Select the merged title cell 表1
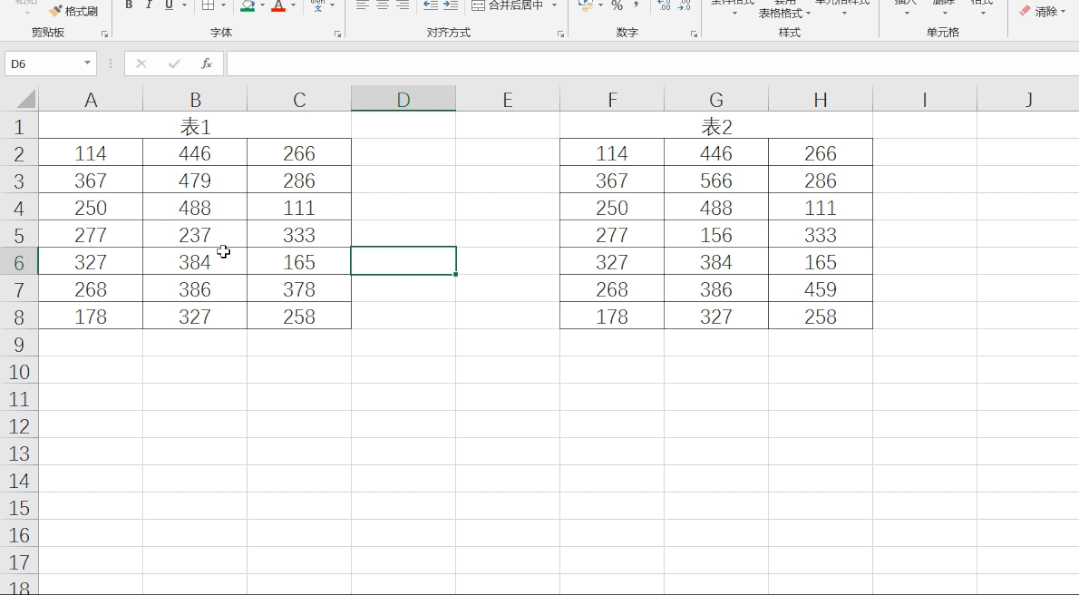 pos(195,126)
